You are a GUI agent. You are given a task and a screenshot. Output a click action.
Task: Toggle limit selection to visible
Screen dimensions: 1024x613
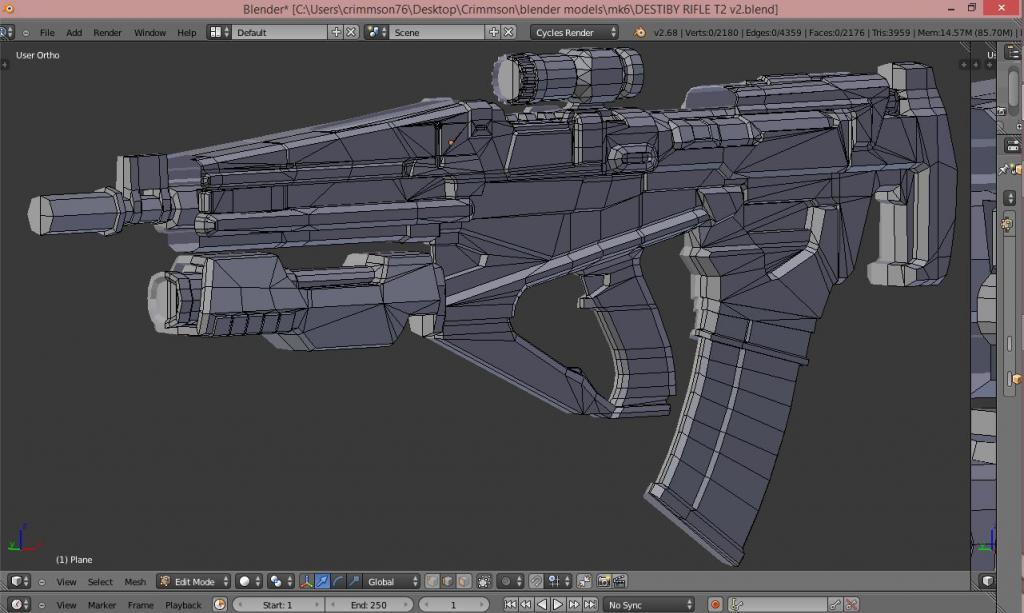pyautogui.click(x=484, y=581)
